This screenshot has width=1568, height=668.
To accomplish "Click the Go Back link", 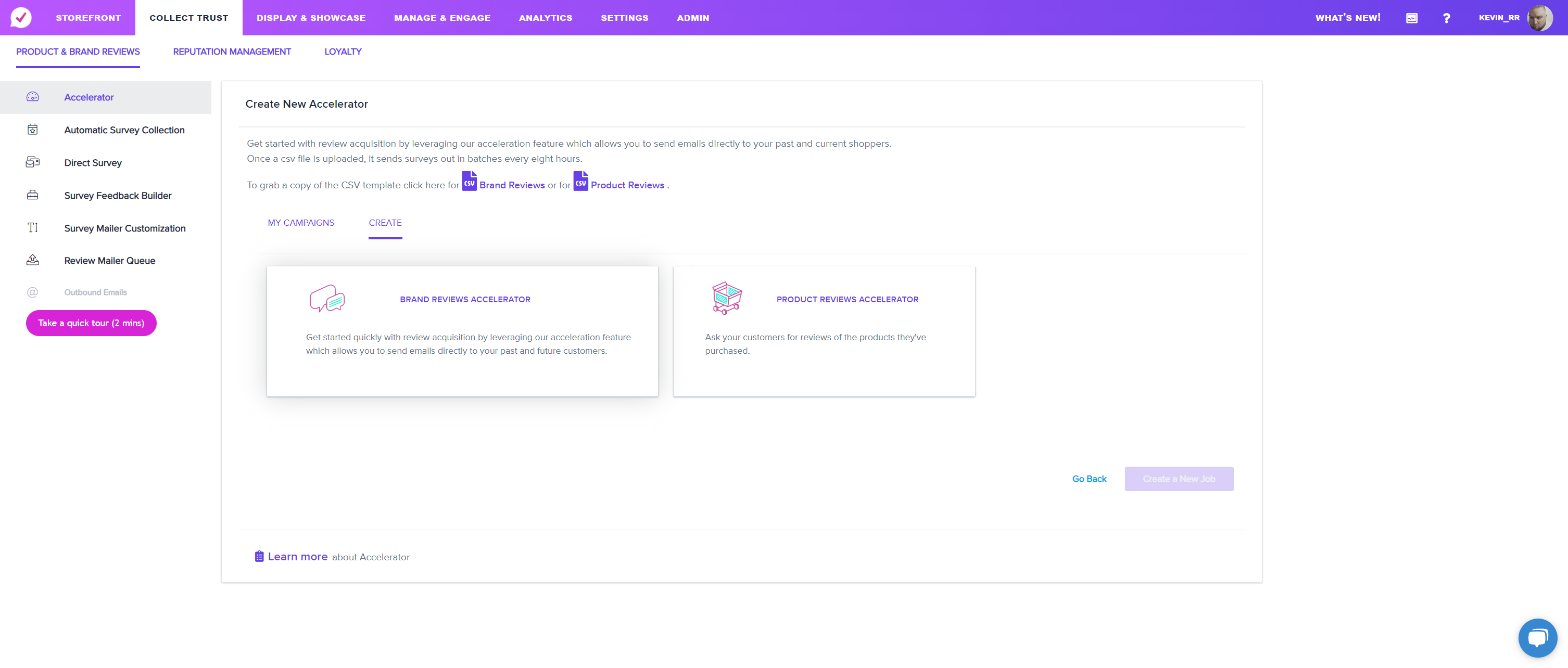I will (1089, 478).
